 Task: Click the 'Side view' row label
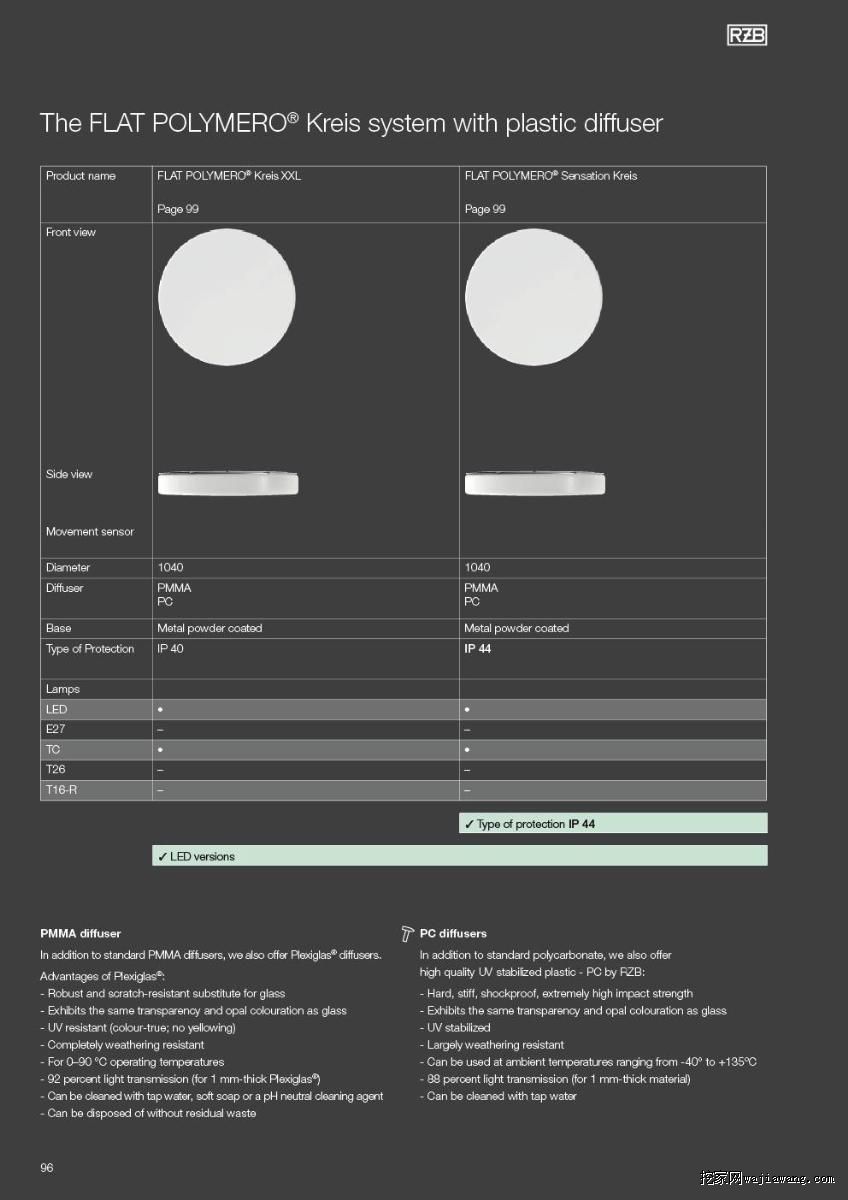(x=69, y=474)
